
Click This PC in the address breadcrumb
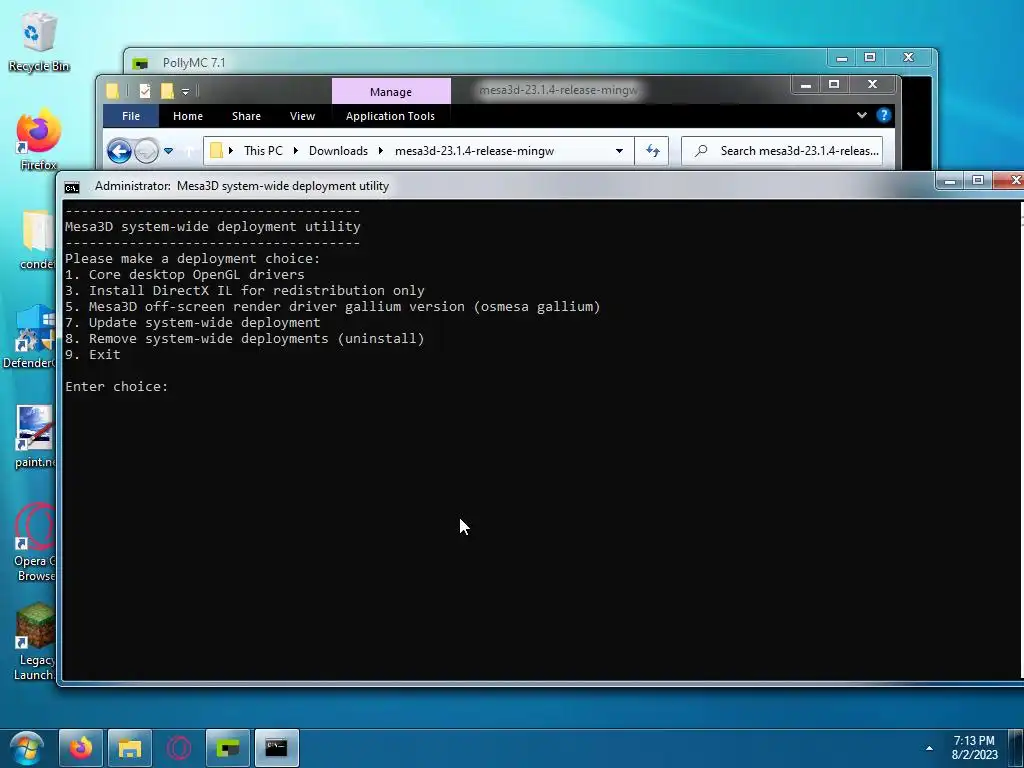point(263,151)
